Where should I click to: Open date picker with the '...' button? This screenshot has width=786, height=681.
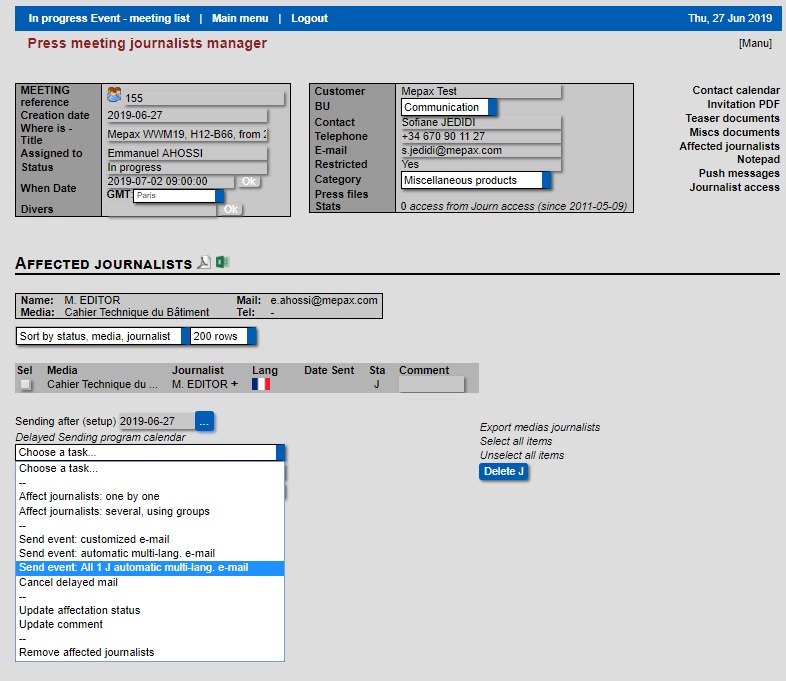[x=204, y=422]
